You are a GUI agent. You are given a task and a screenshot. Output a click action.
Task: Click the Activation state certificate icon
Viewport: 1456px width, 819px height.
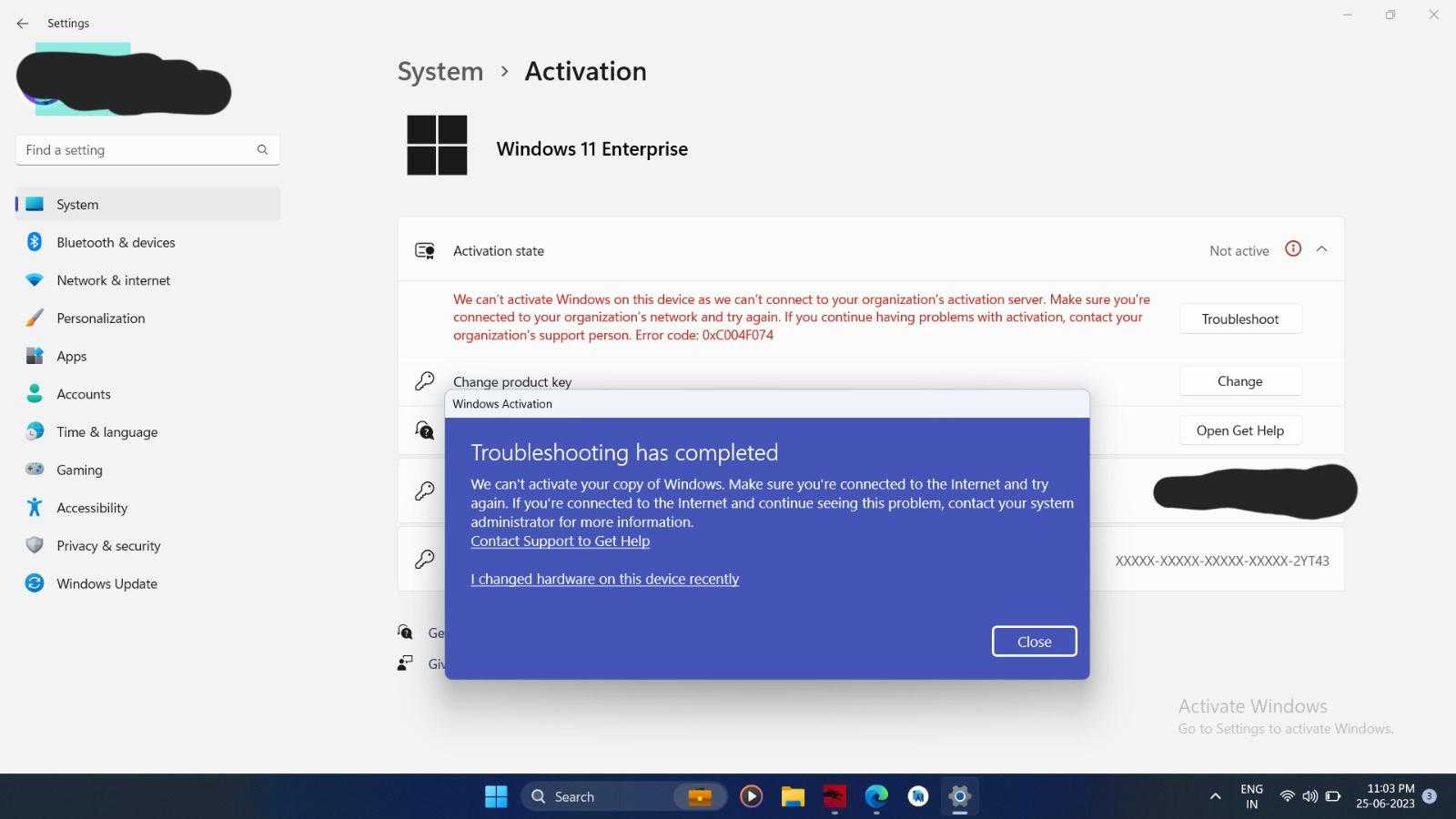click(x=425, y=251)
